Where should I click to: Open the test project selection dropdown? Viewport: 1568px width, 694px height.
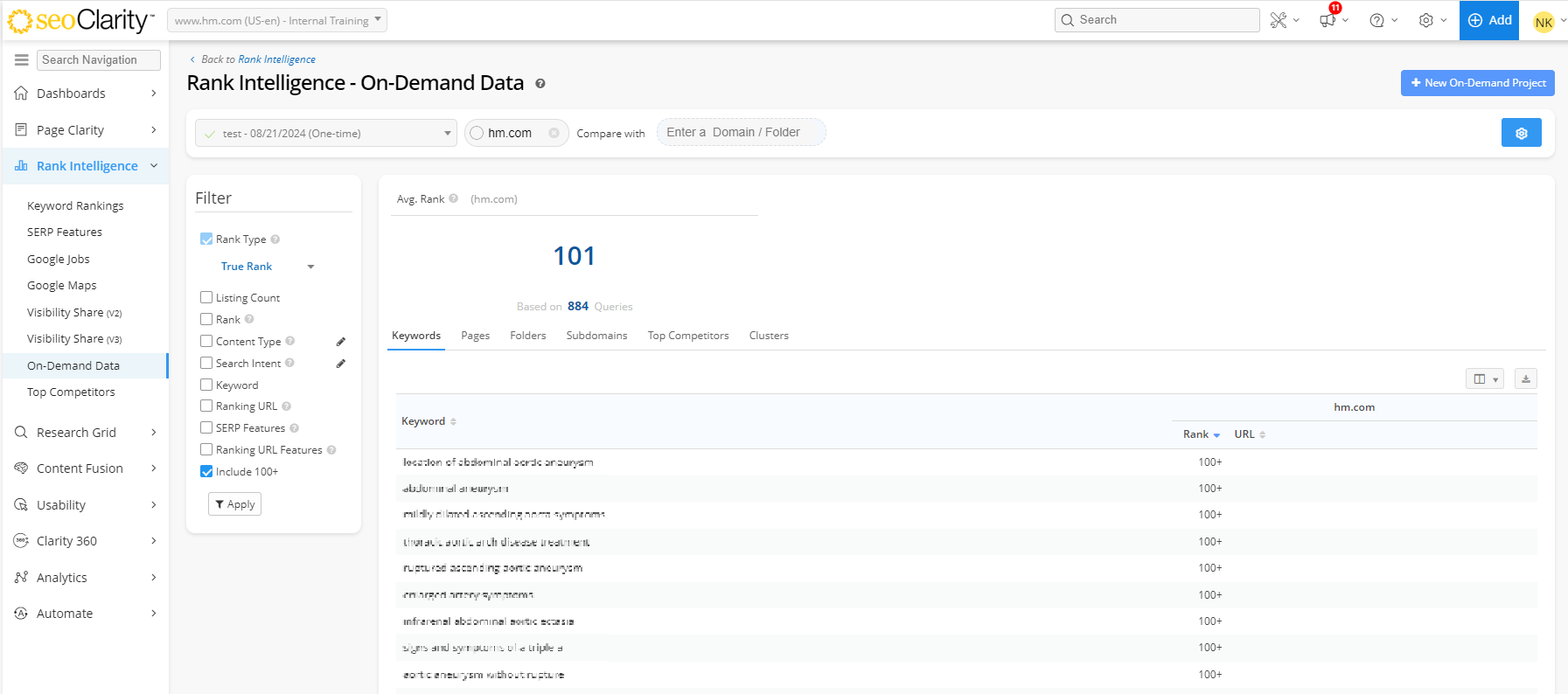point(325,133)
